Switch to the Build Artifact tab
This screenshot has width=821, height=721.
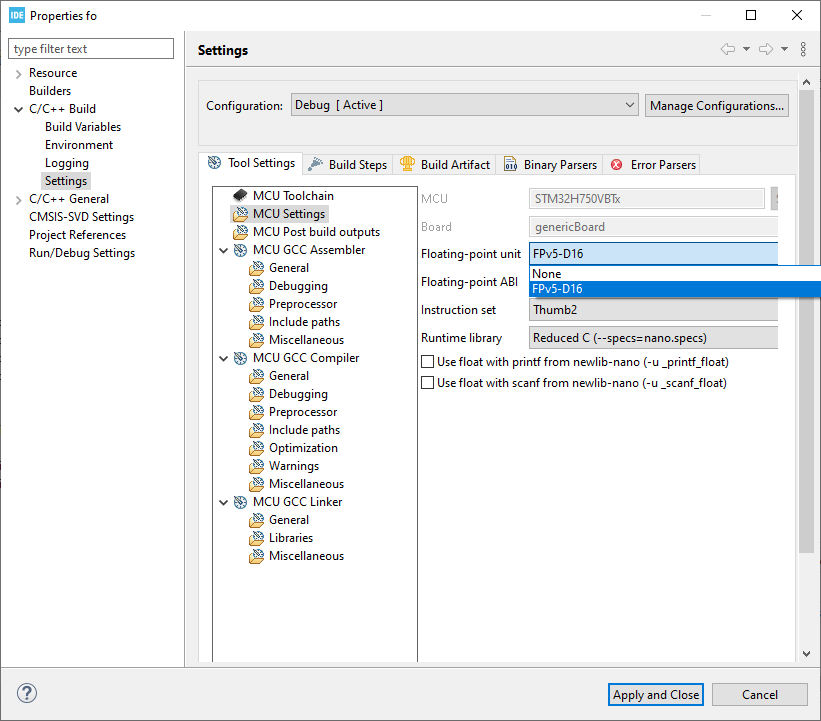coord(445,164)
